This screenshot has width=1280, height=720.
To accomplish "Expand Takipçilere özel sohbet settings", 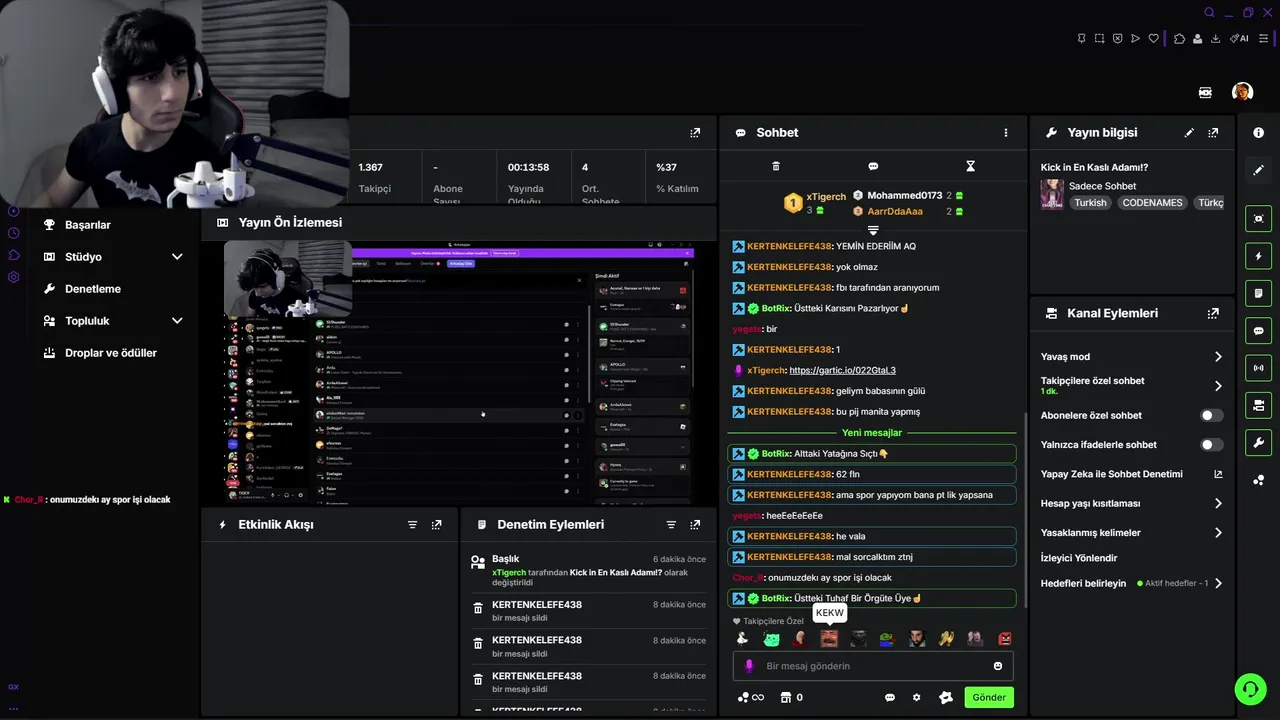I will (x=1217, y=386).
